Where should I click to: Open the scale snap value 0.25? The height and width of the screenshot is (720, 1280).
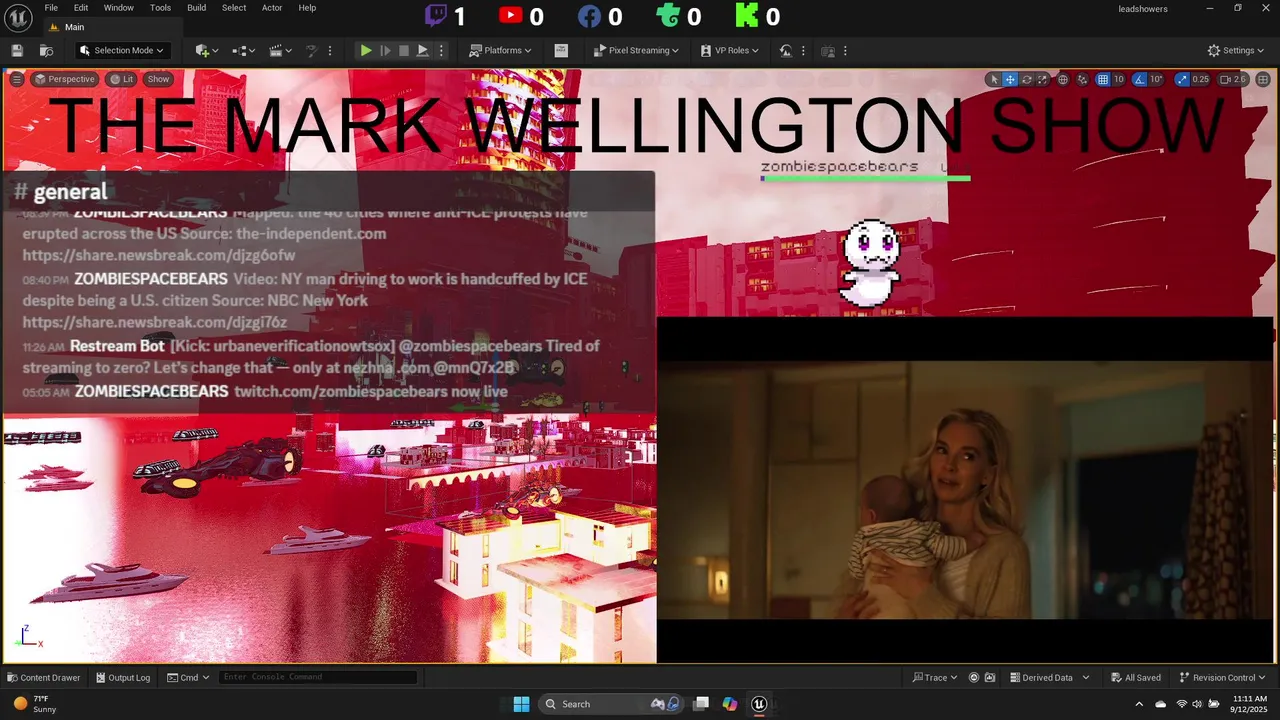pyautogui.click(x=1200, y=79)
